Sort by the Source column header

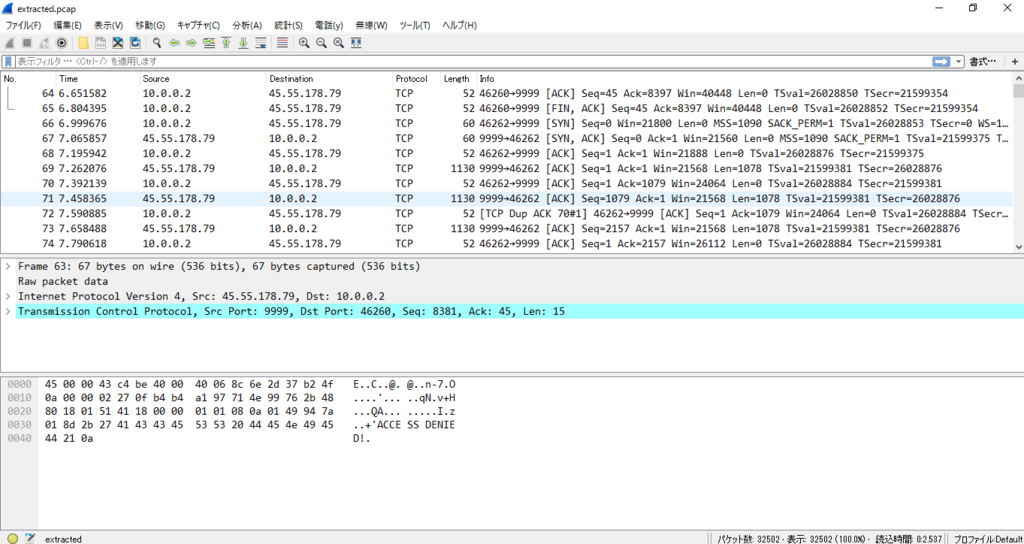click(203, 78)
